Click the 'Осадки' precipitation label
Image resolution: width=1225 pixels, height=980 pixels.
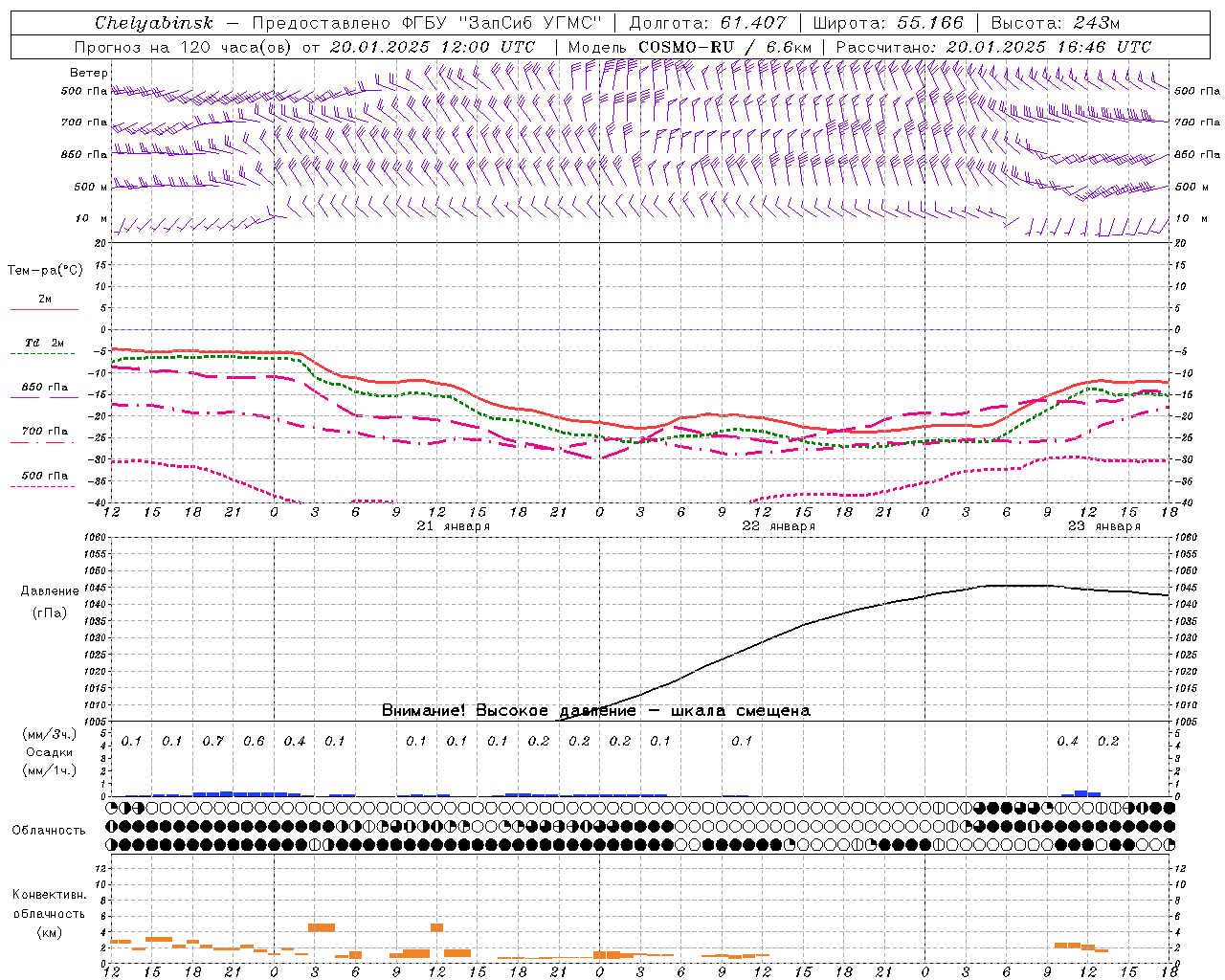point(50,752)
